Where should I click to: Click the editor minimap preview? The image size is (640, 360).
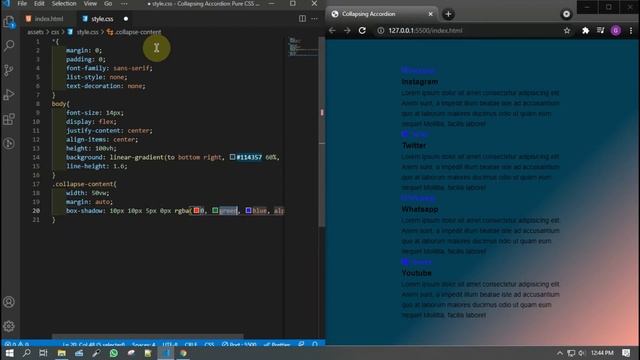(x=302, y=47)
